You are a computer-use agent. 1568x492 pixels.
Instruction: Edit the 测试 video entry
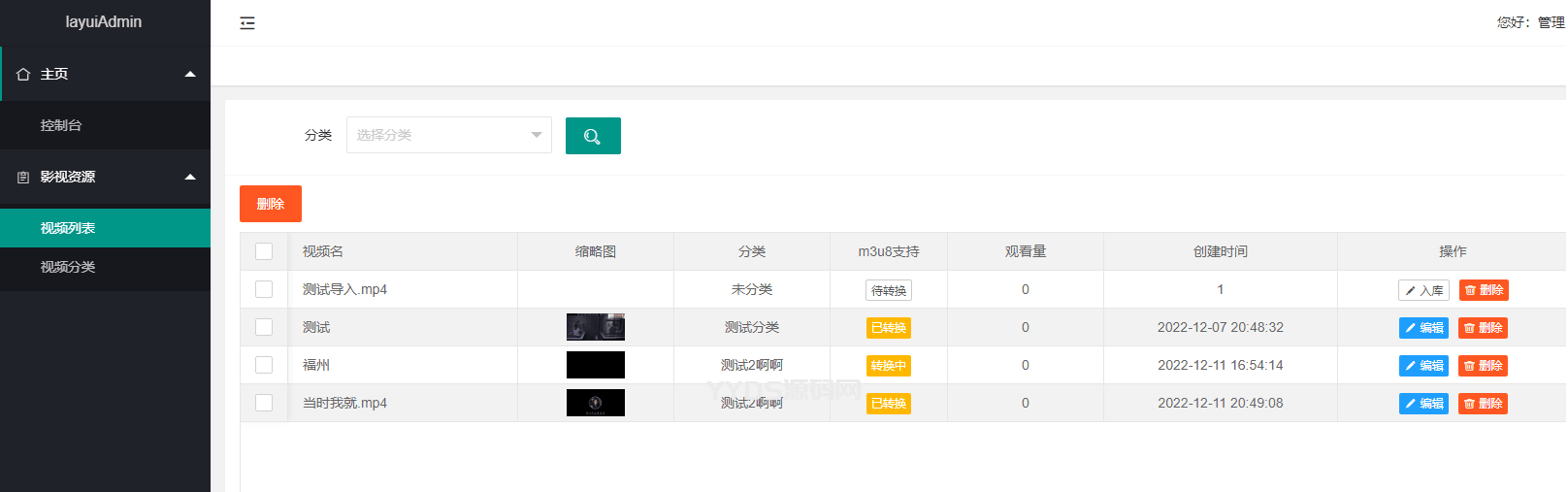point(1423,328)
